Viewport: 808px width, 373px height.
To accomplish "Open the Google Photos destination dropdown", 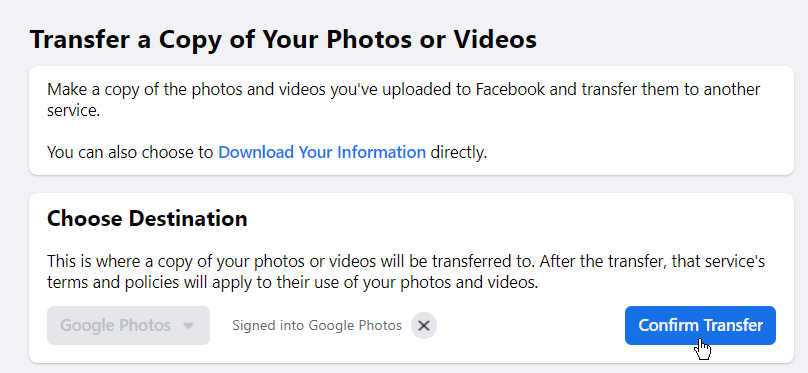I will pos(128,326).
